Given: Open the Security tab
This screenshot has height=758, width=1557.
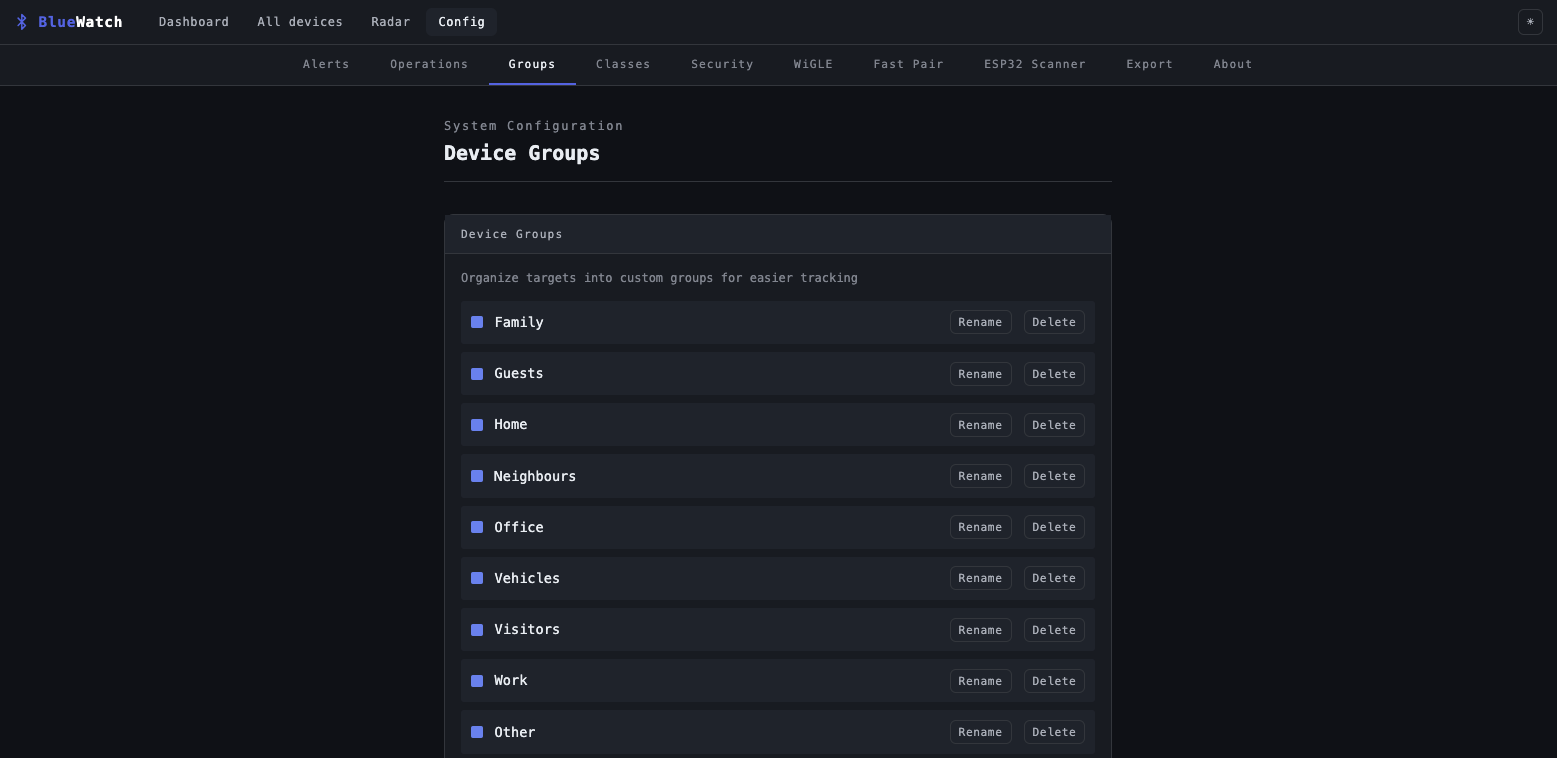Looking at the screenshot, I should [722, 64].
